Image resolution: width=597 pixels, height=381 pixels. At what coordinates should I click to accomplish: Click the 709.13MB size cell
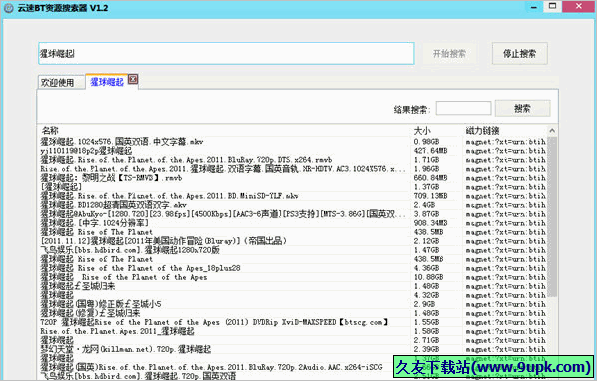pos(431,196)
